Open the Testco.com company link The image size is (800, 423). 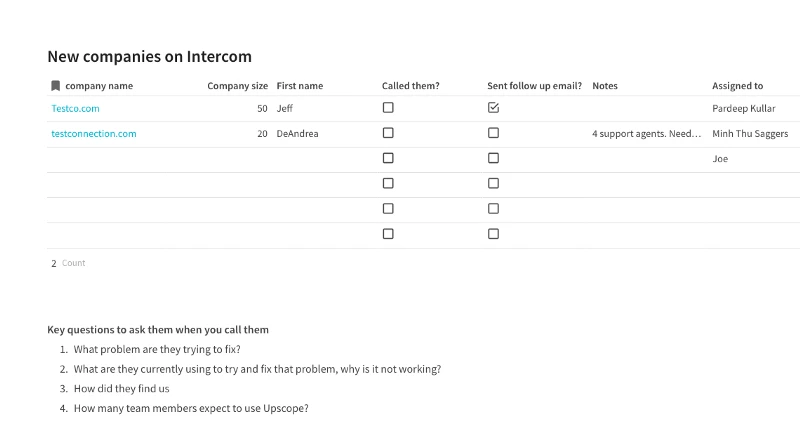76,108
